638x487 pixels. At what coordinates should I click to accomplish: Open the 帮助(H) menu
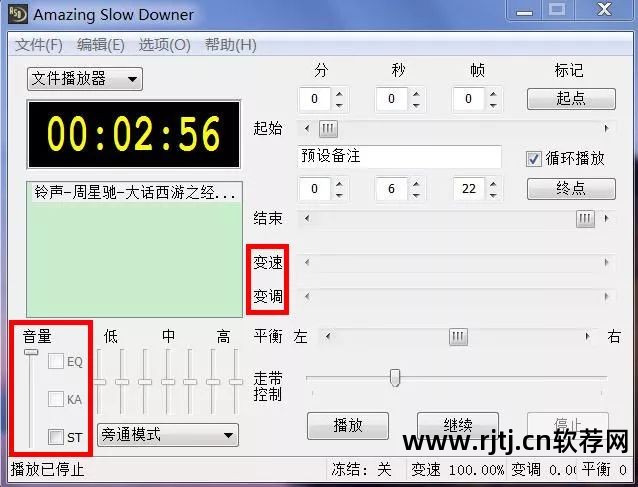(230, 44)
